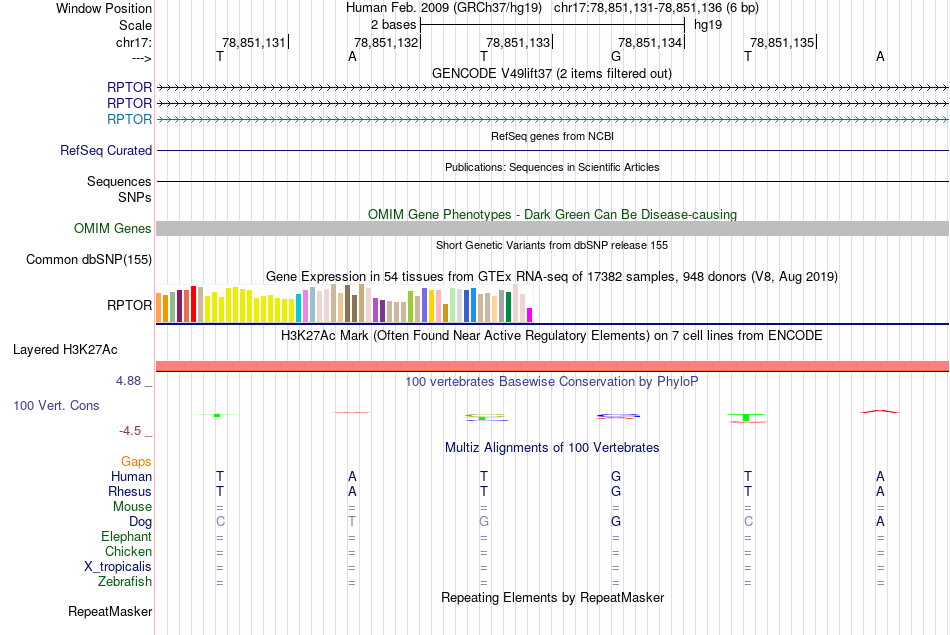Click the Rhesus species label
This screenshot has width=950, height=635.
tap(130, 491)
